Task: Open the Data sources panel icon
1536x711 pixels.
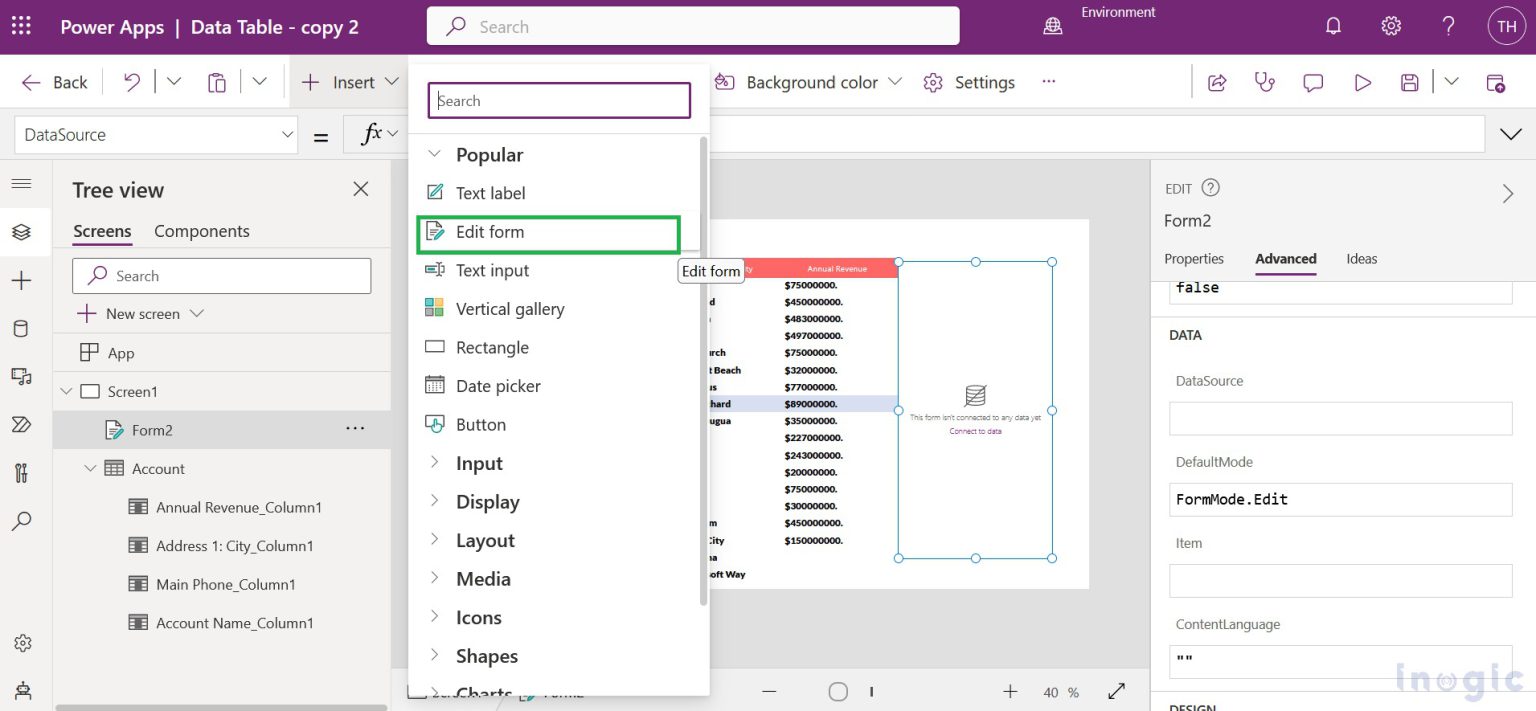Action: pyautogui.click(x=21, y=327)
